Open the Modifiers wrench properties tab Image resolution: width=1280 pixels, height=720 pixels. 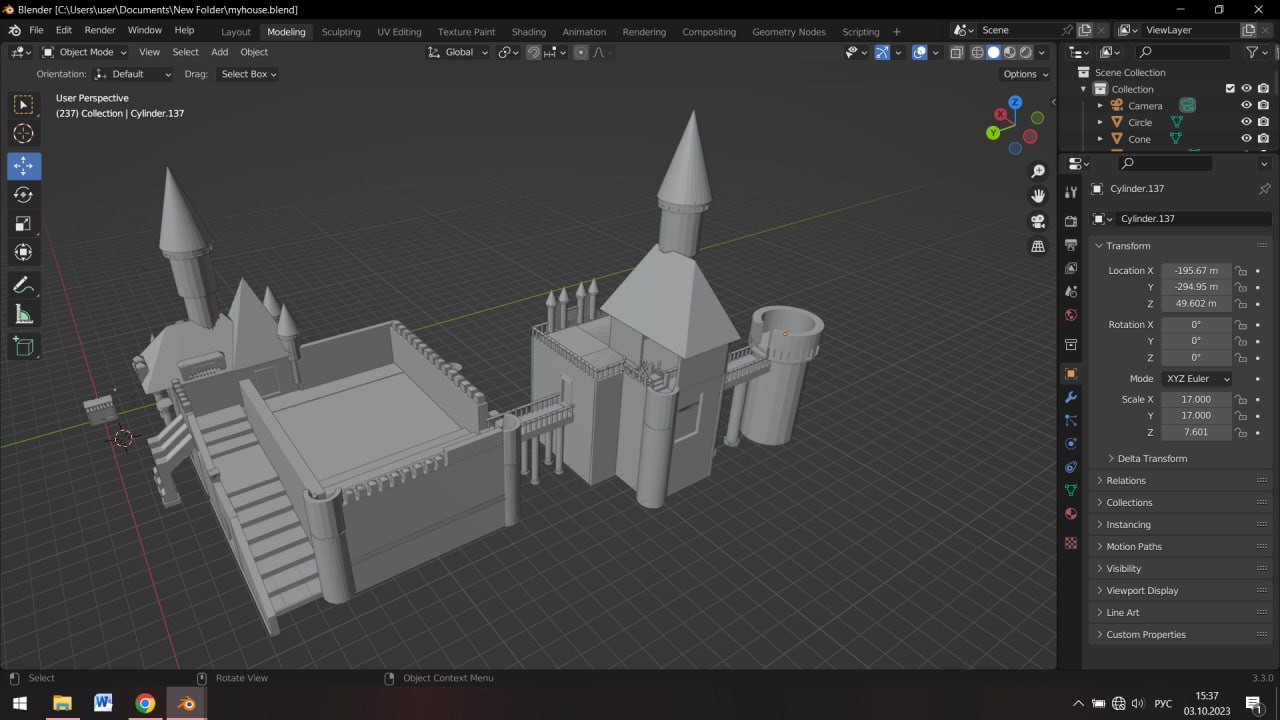[x=1071, y=397]
